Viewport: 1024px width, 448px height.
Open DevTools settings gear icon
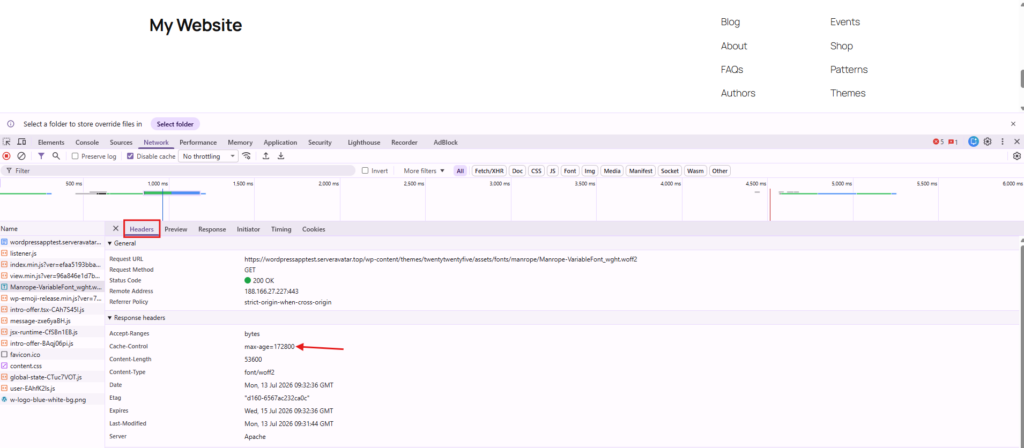(x=987, y=142)
